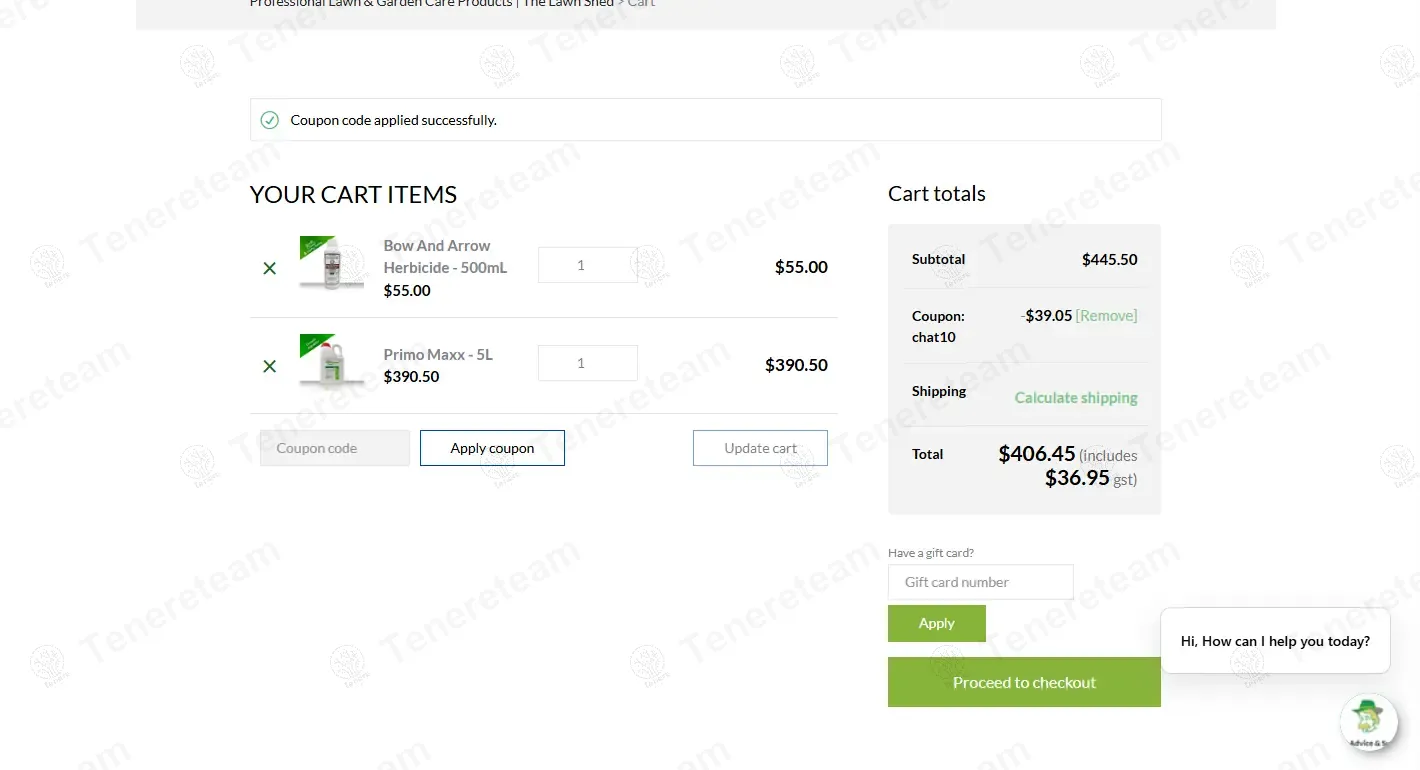The height and width of the screenshot is (770, 1420).
Task: Click the Apply coupon button
Action: coord(492,448)
